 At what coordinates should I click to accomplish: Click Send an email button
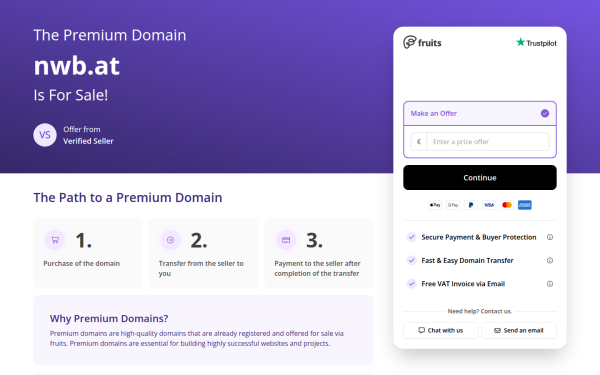(x=519, y=331)
